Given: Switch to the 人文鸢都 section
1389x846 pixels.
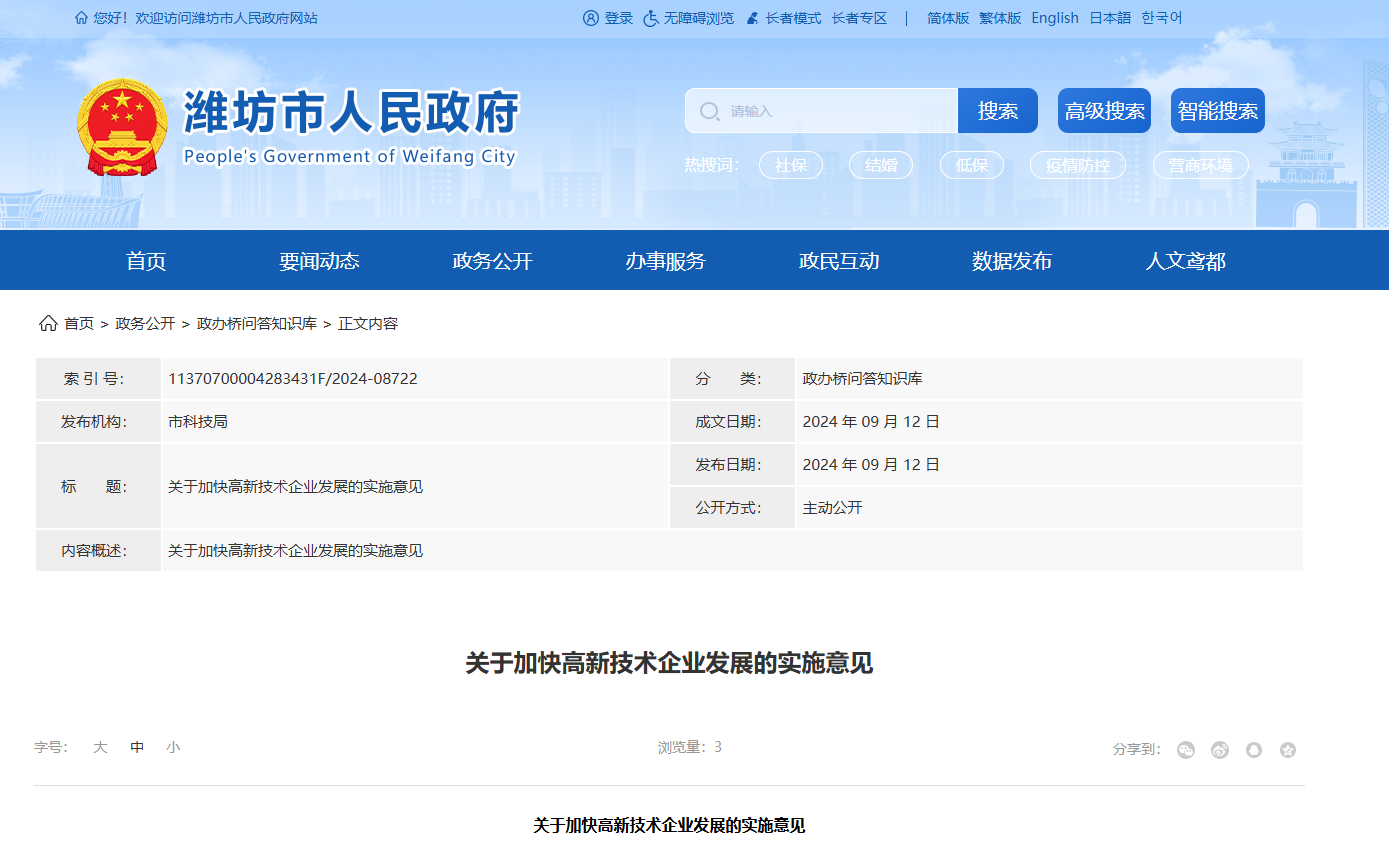Looking at the screenshot, I should [1185, 260].
